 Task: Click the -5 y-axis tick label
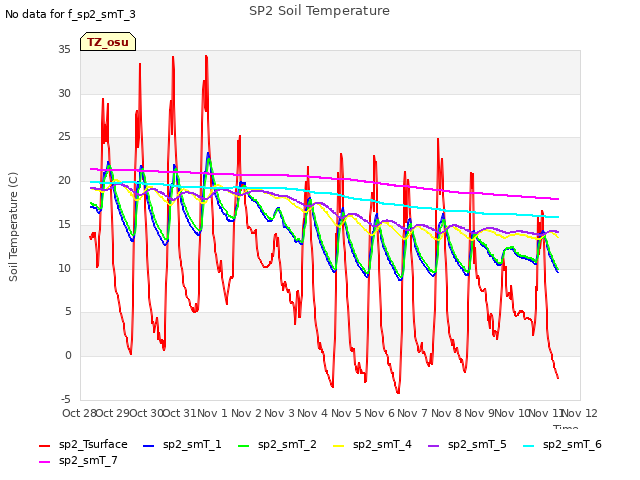(x=66, y=399)
